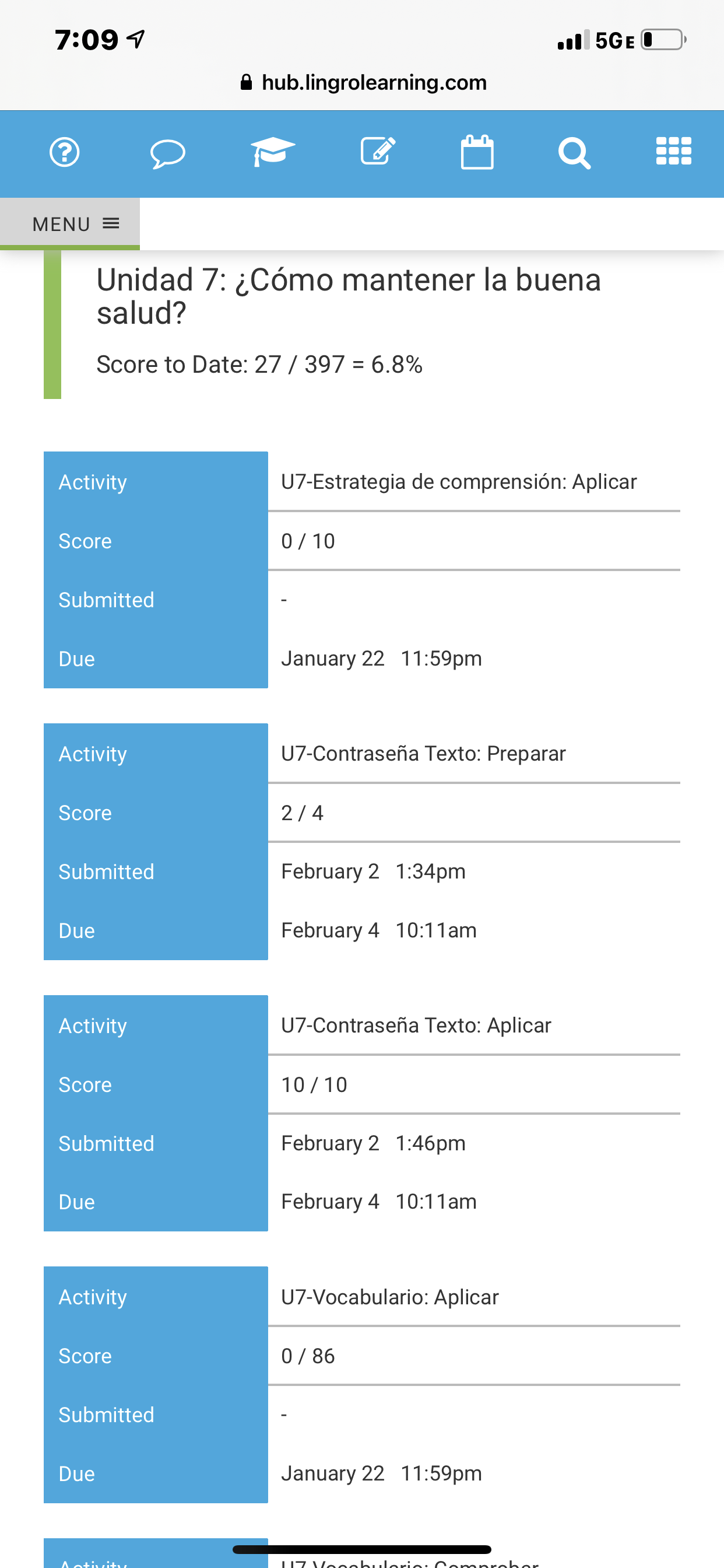This screenshot has height=1568, width=724.
Task: Tap the Unidad 7 unit heading
Action: (349, 296)
